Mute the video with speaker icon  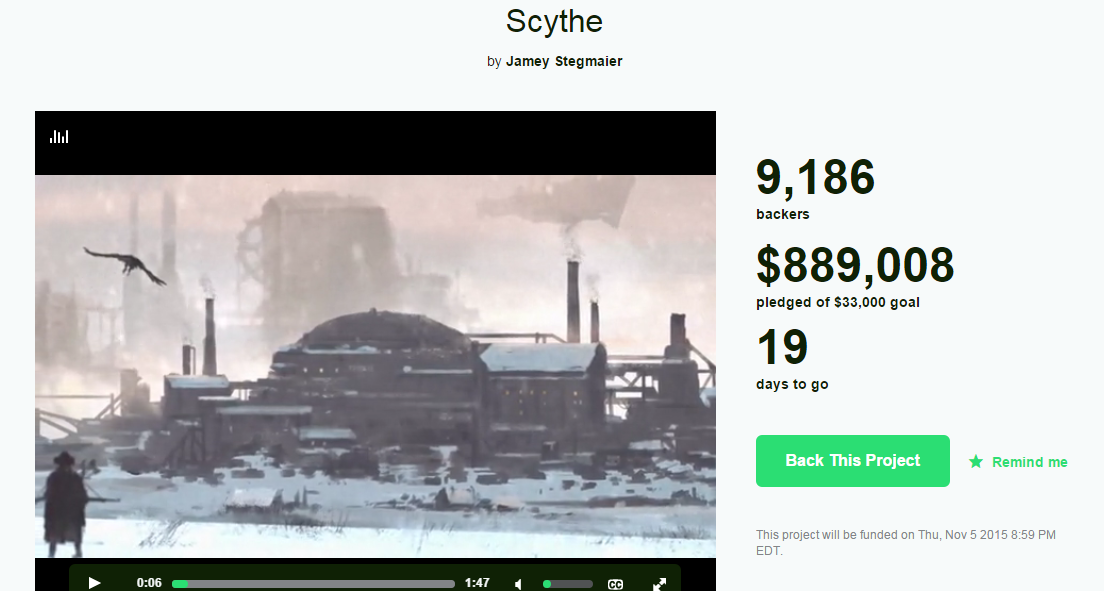point(519,584)
